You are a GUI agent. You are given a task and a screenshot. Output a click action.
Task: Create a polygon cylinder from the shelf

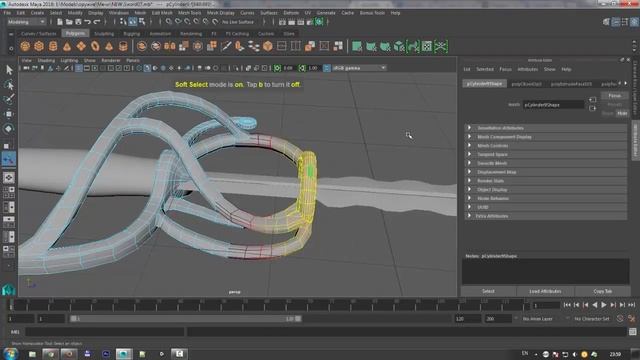coord(53,46)
